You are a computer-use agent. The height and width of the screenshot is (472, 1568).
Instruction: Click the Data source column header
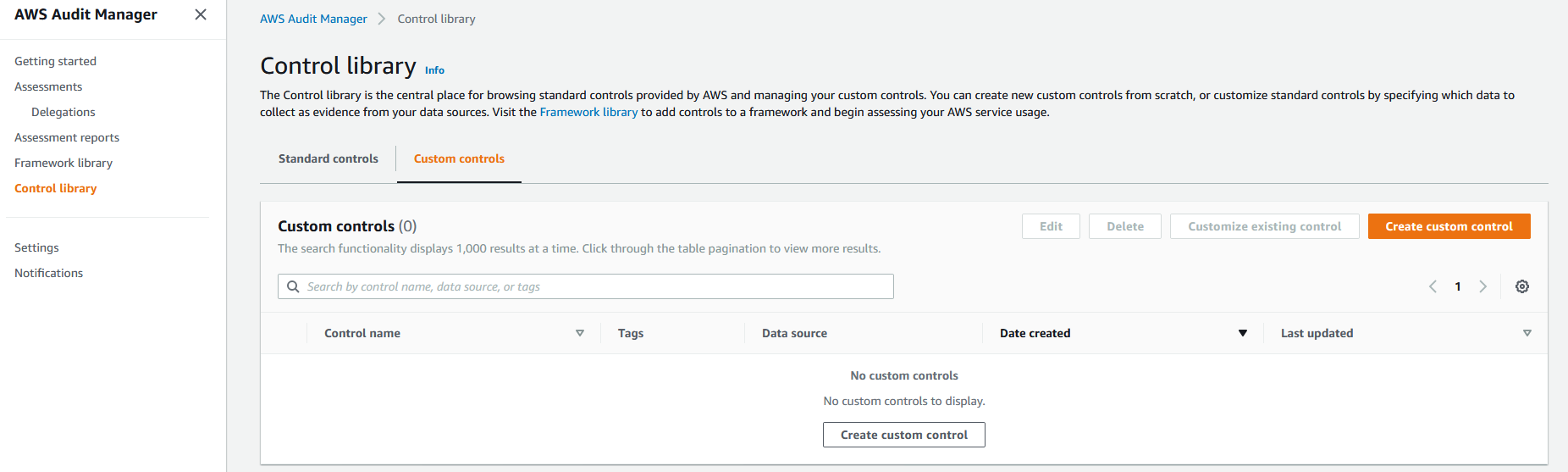point(794,333)
